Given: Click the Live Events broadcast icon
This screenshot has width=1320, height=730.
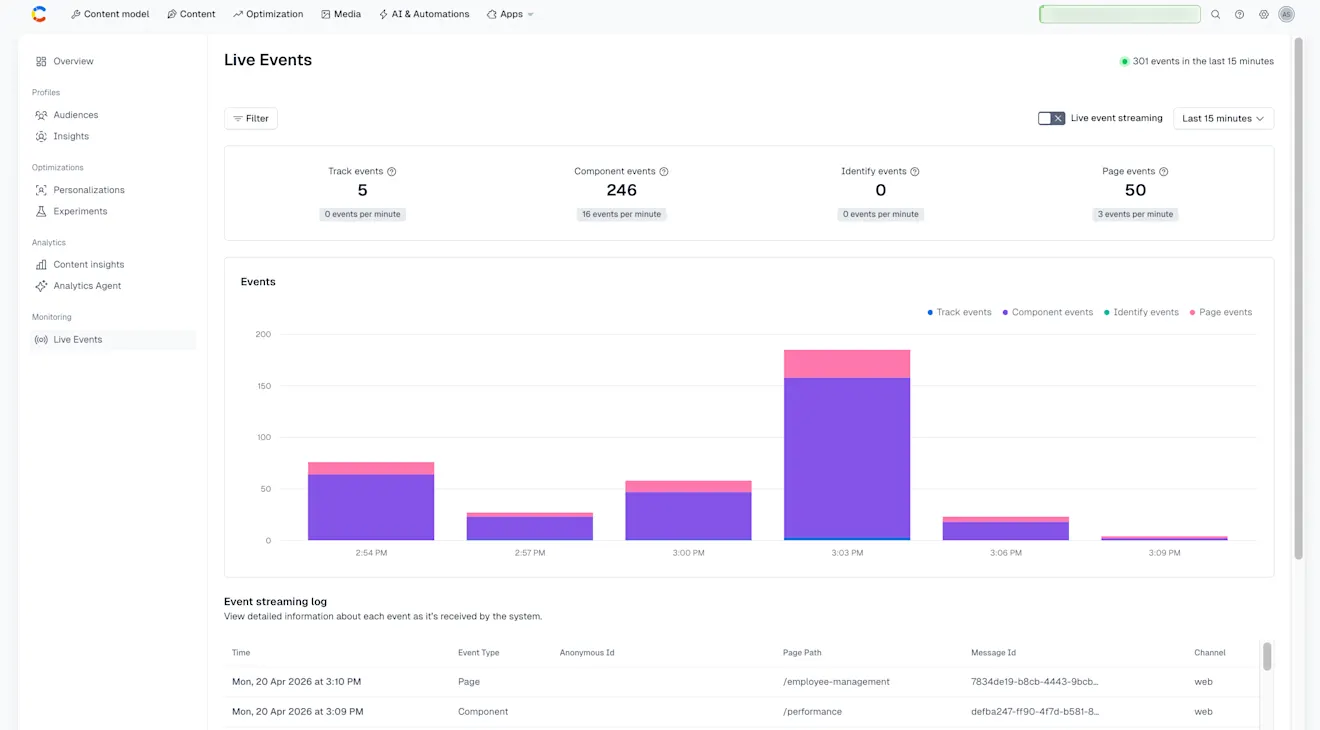Looking at the screenshot, I should 41,339.
